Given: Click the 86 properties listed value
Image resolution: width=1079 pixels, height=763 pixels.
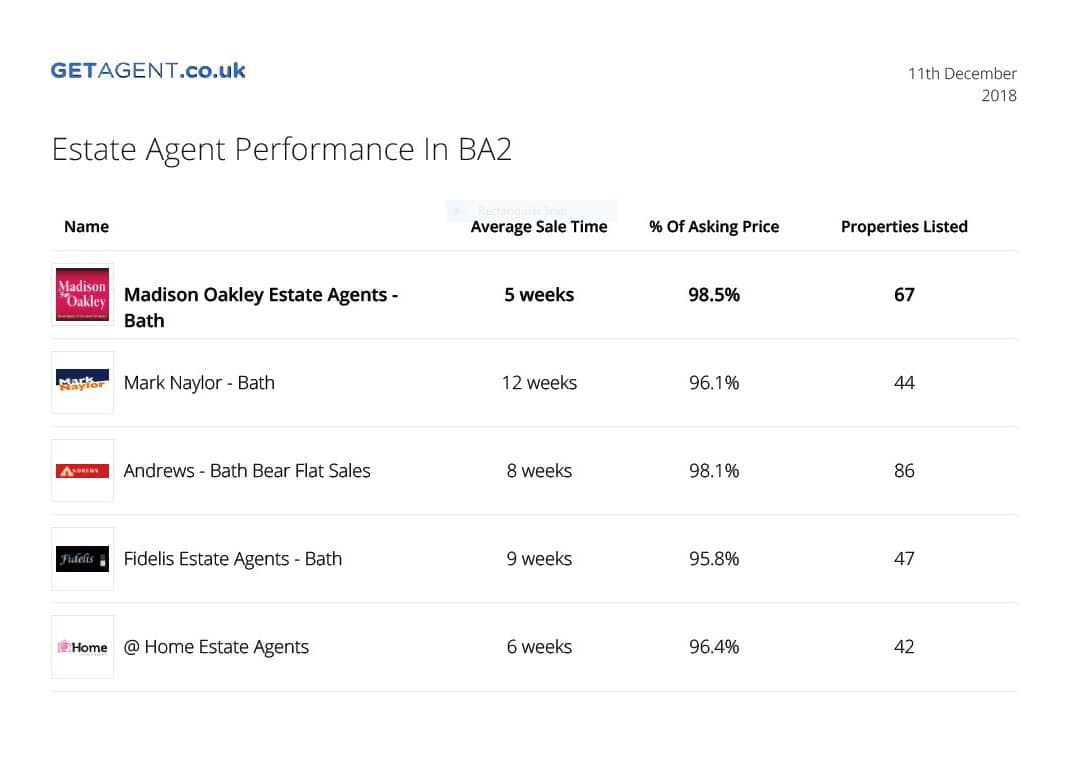Looking at the screenshot, I should 904,471.
